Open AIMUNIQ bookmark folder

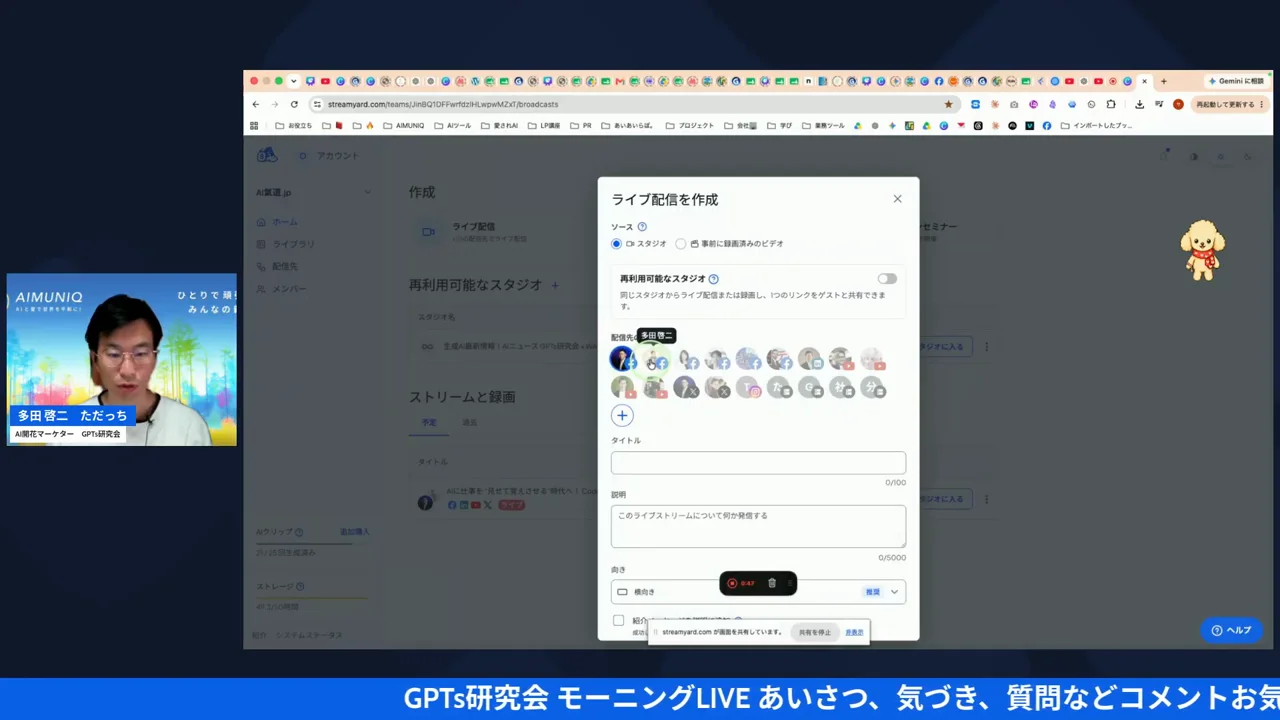[x=404, y=126]
